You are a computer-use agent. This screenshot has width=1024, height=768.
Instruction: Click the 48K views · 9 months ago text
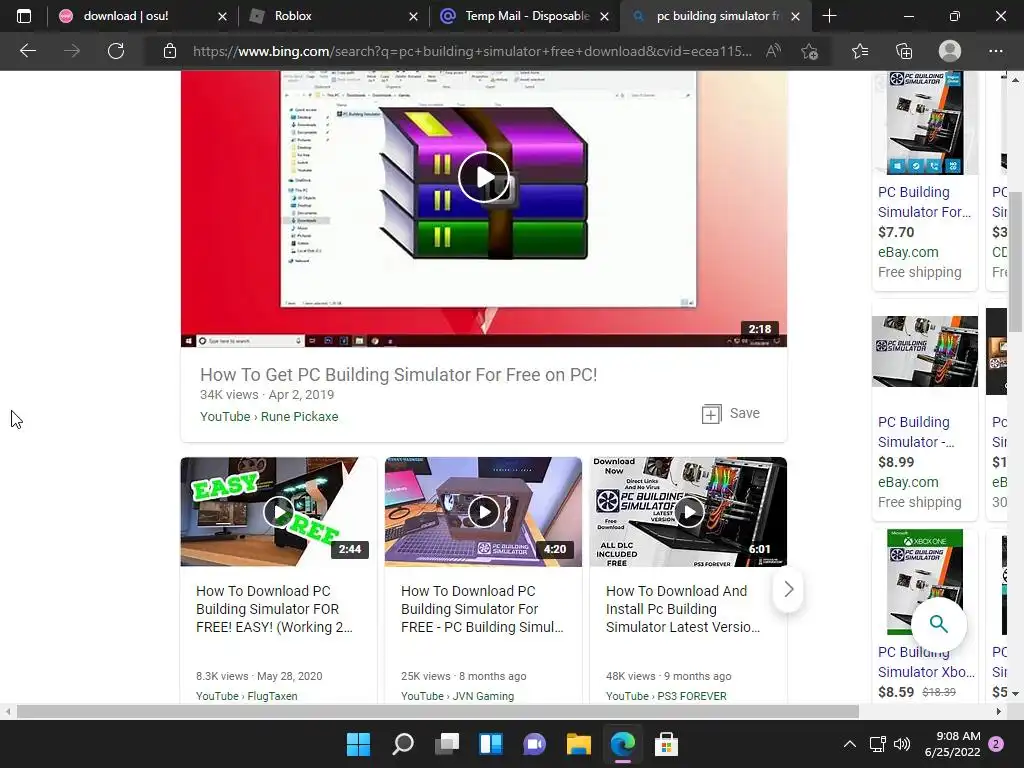tap(669, 676)
